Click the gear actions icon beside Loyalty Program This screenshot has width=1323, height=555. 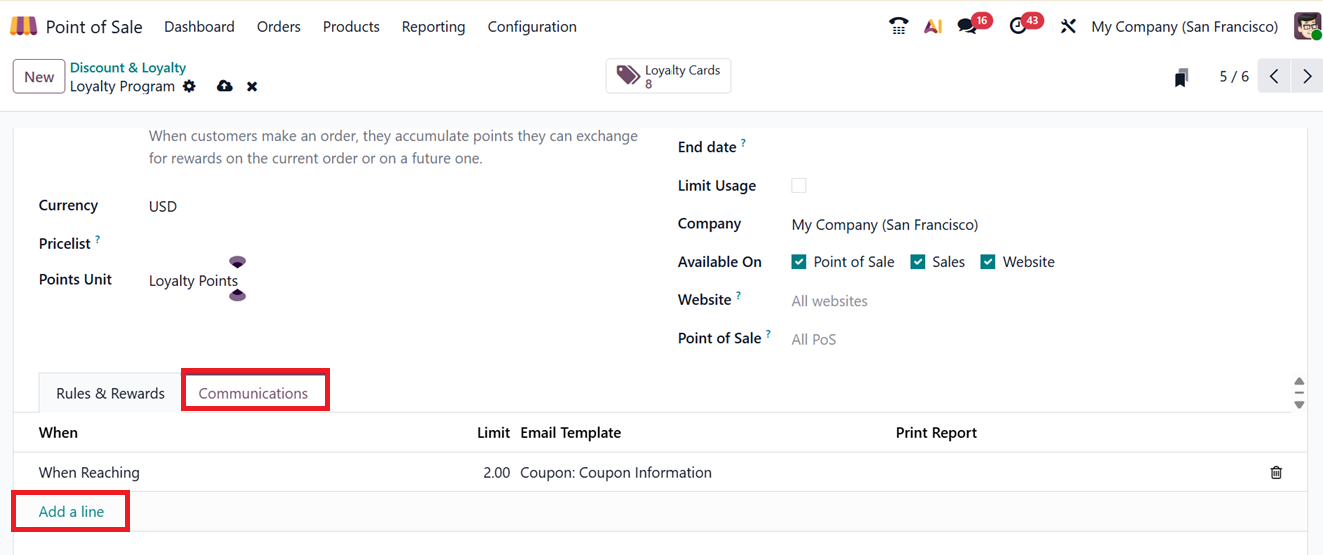189,87
